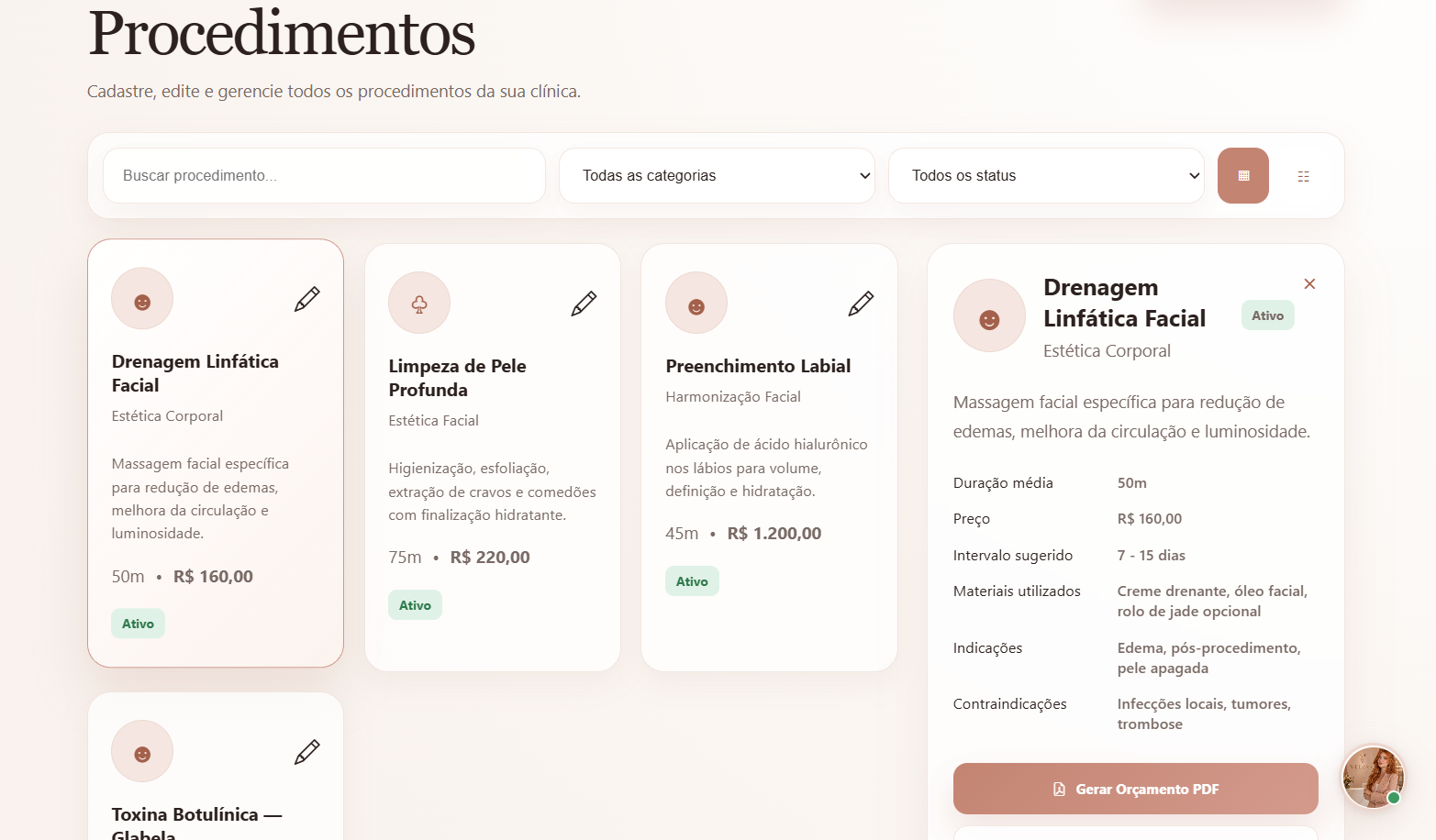
Task: Open the Todas as categorias dropdown
Action: coord(717,176)
